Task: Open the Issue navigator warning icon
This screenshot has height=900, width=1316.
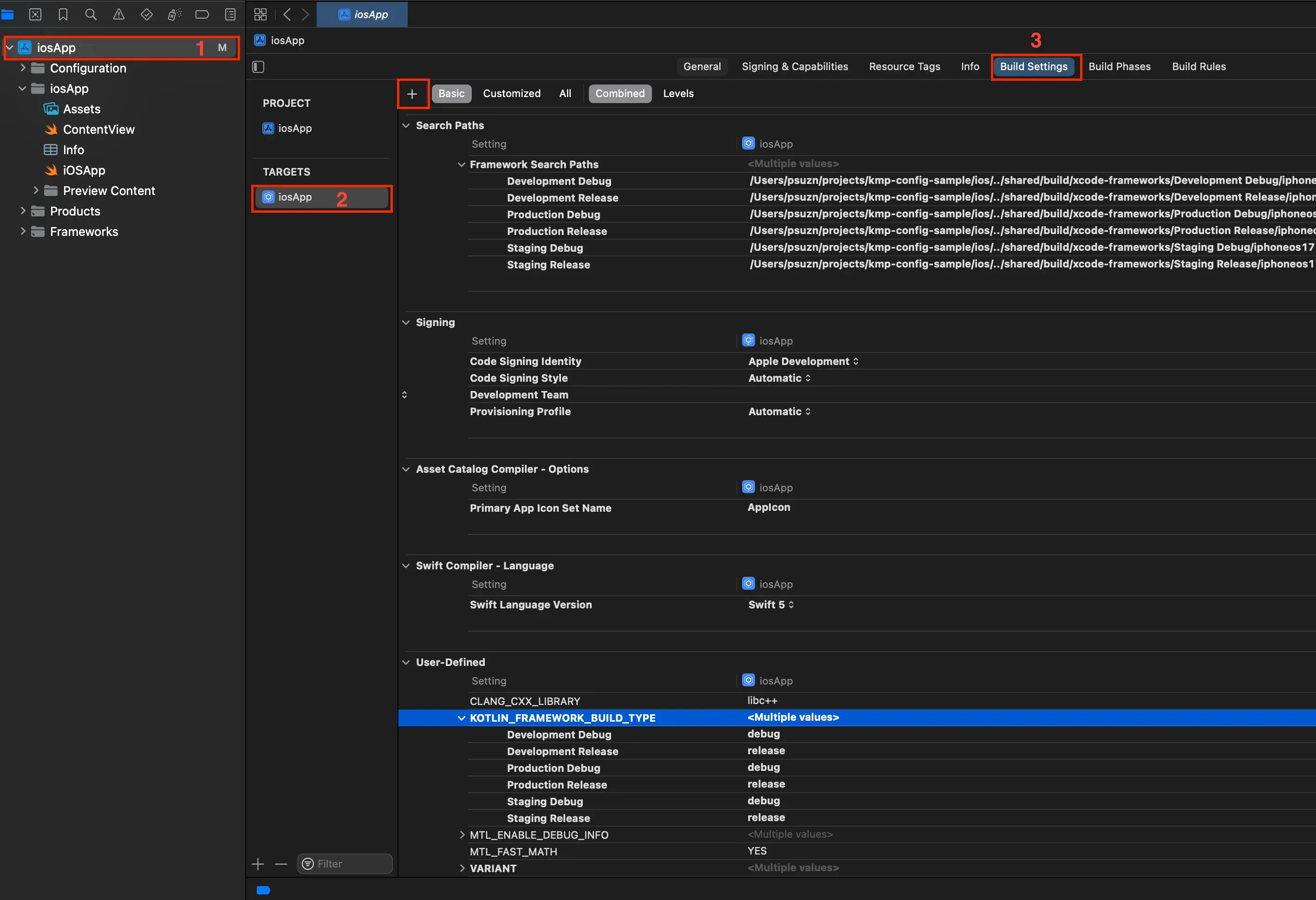Action: coord(118,14)
